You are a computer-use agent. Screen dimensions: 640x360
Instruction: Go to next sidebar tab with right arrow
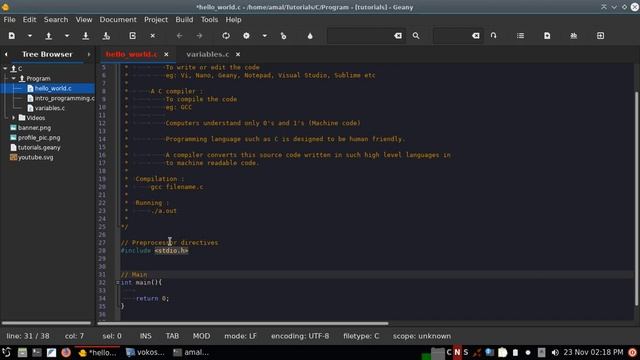click(x=89, y=54)
